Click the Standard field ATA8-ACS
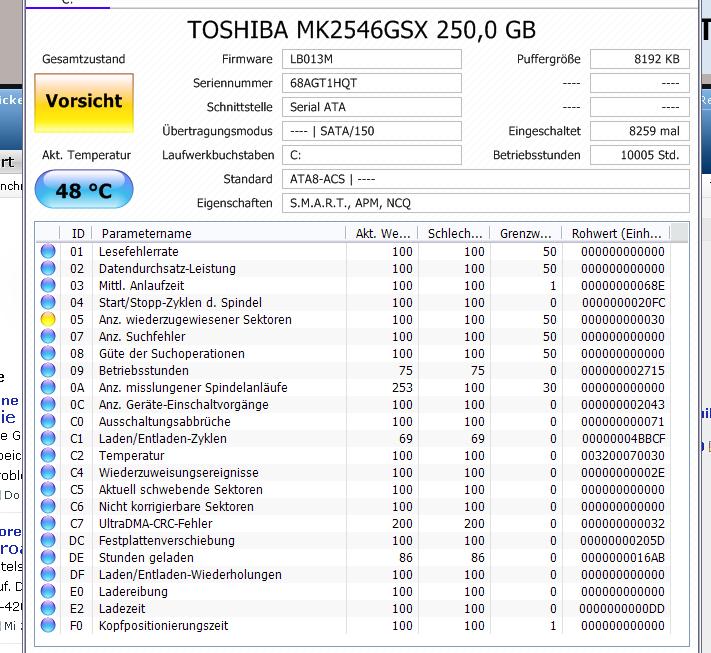Screen dimensions: 711x653 click(x=486, y=179)
